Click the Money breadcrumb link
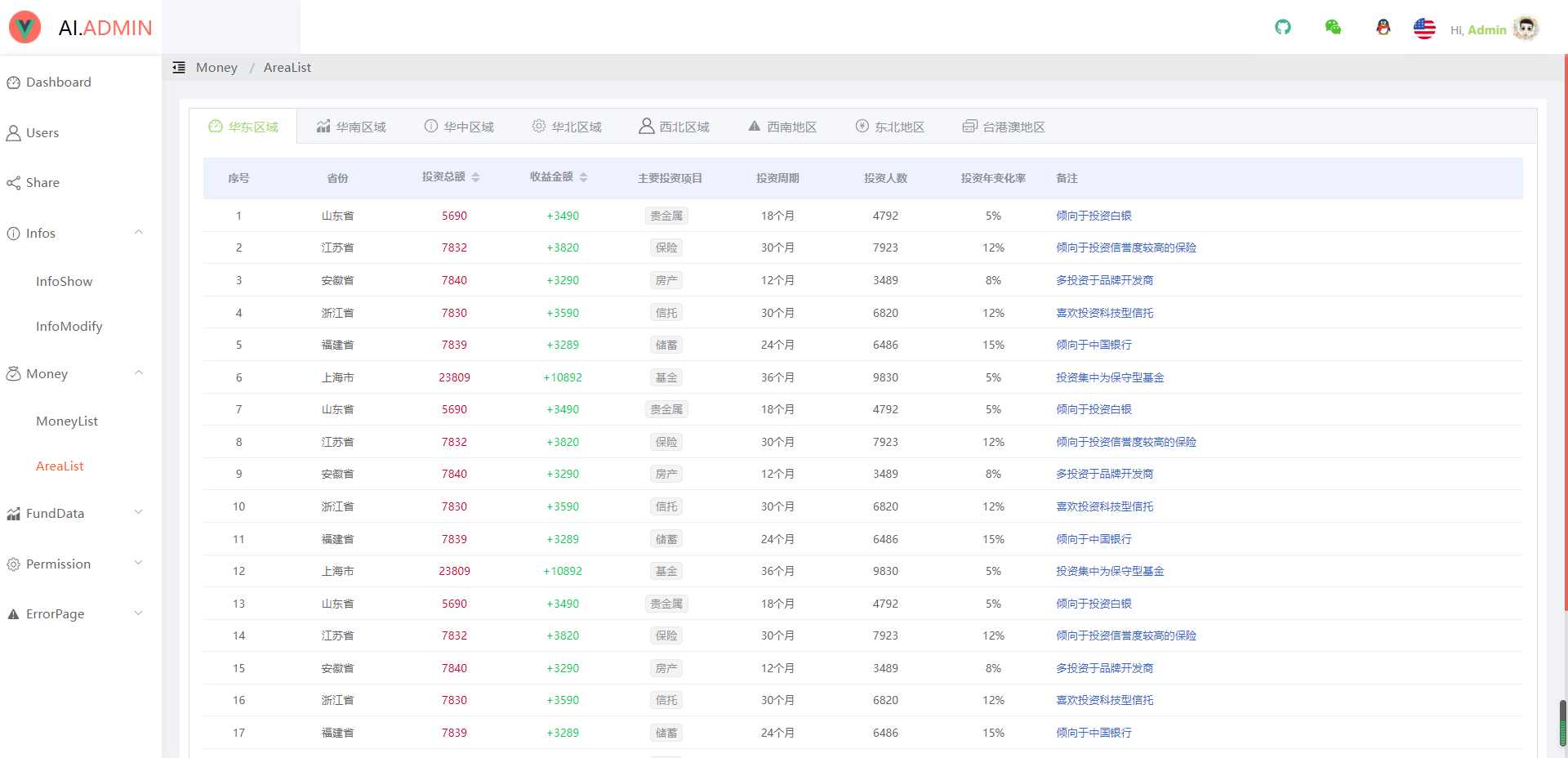Screen dimensions: 1568x758 pyautogui.click(x=216, y=68)
